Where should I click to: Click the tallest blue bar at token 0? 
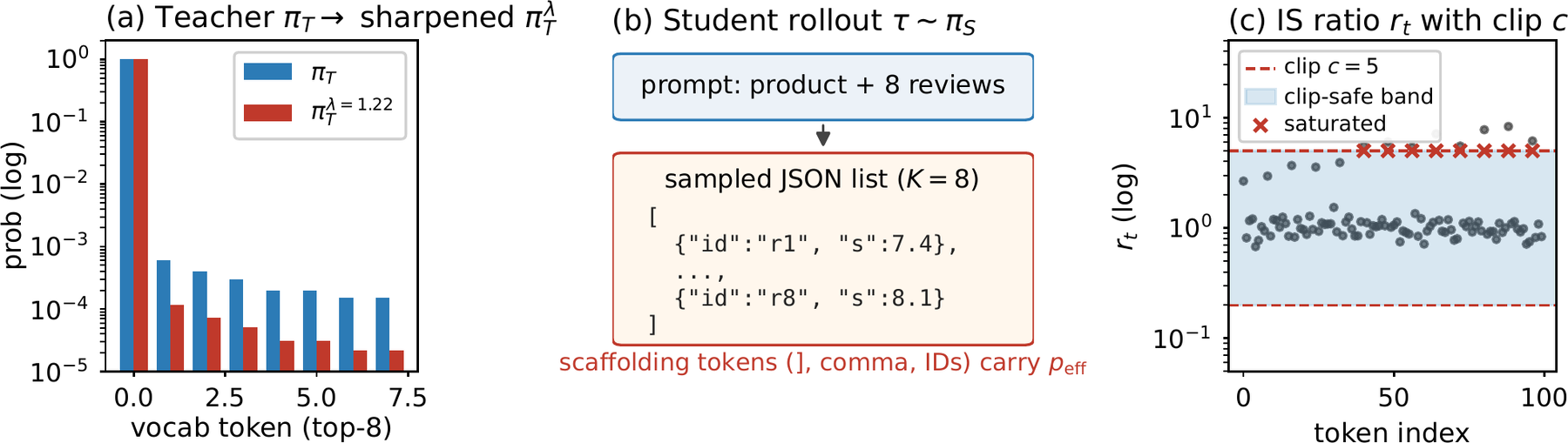point(127,215)
